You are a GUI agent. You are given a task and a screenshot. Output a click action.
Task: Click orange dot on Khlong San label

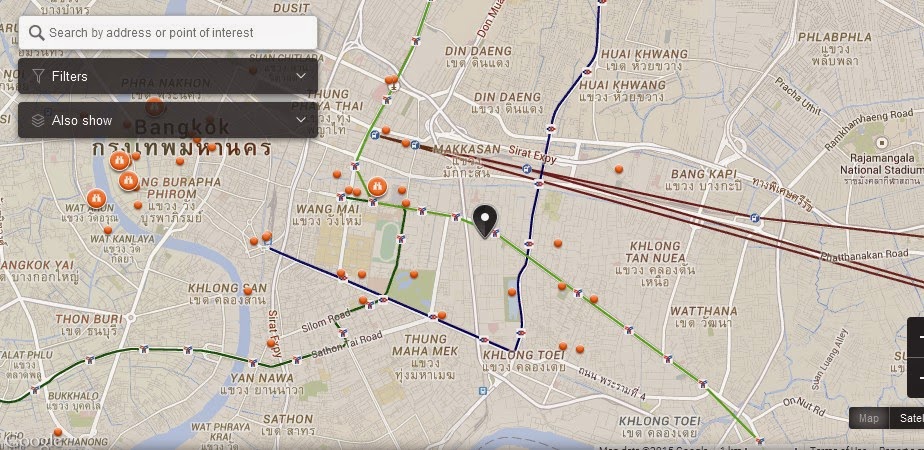click(248, 291)
